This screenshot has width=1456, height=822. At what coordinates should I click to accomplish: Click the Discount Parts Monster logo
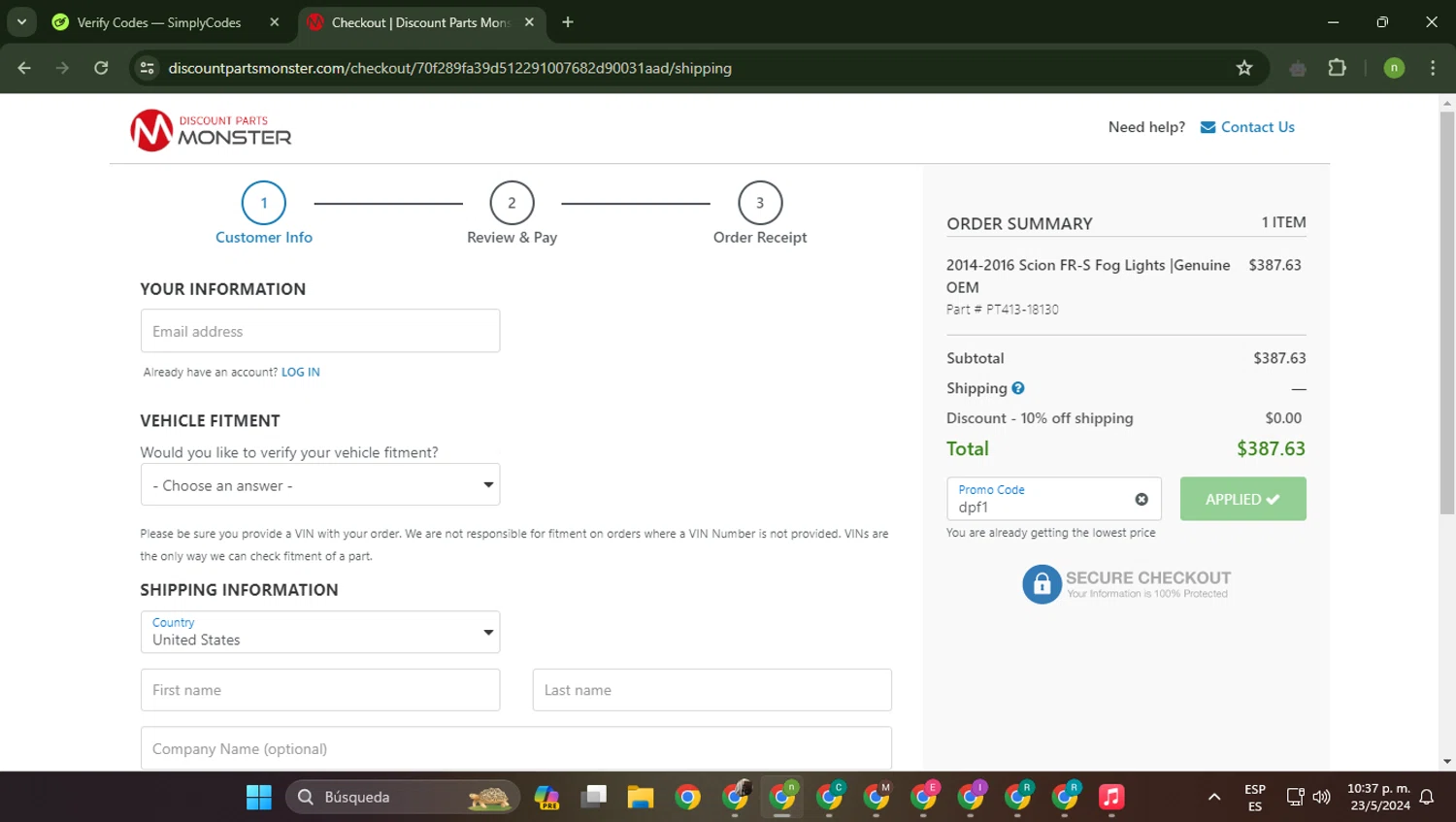pos(211,130)
